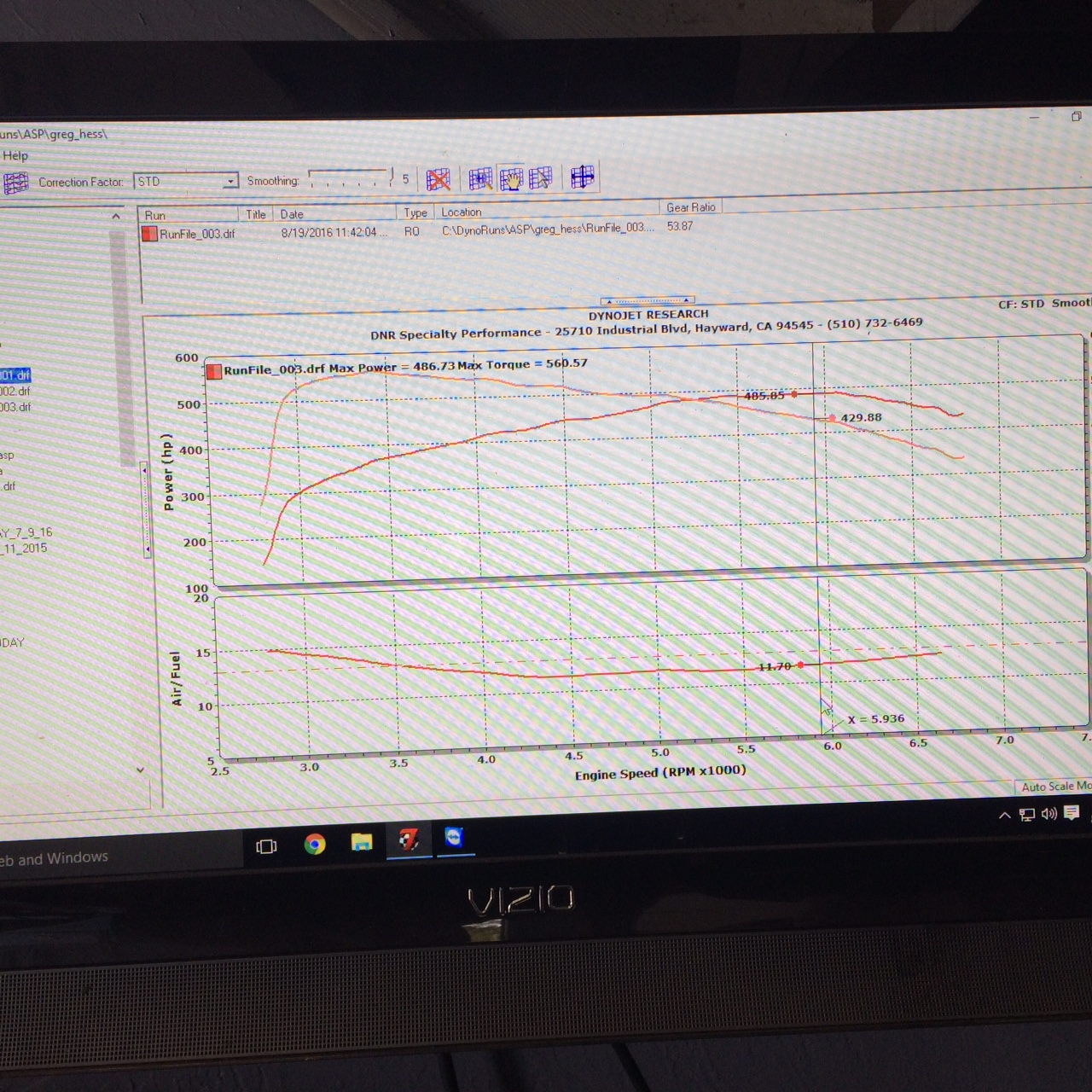Image resolution: width=1092 pixels, height=1092 pixels.
Task: Open the Help menu
Action: pyautogui.click(x=15, y=155)
